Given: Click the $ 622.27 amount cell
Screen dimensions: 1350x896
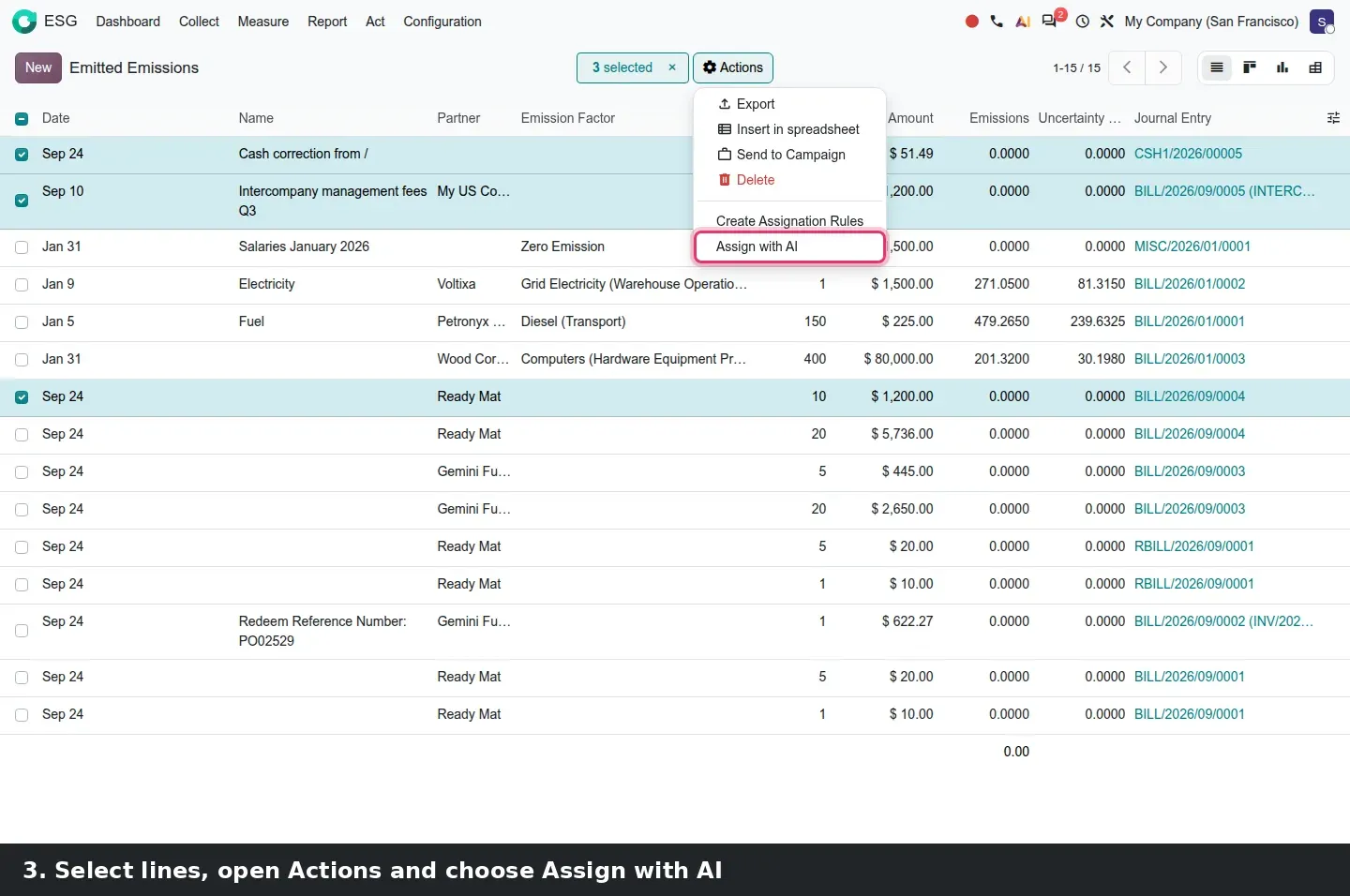Looking at the screenshot, I should tap(907, 621).
